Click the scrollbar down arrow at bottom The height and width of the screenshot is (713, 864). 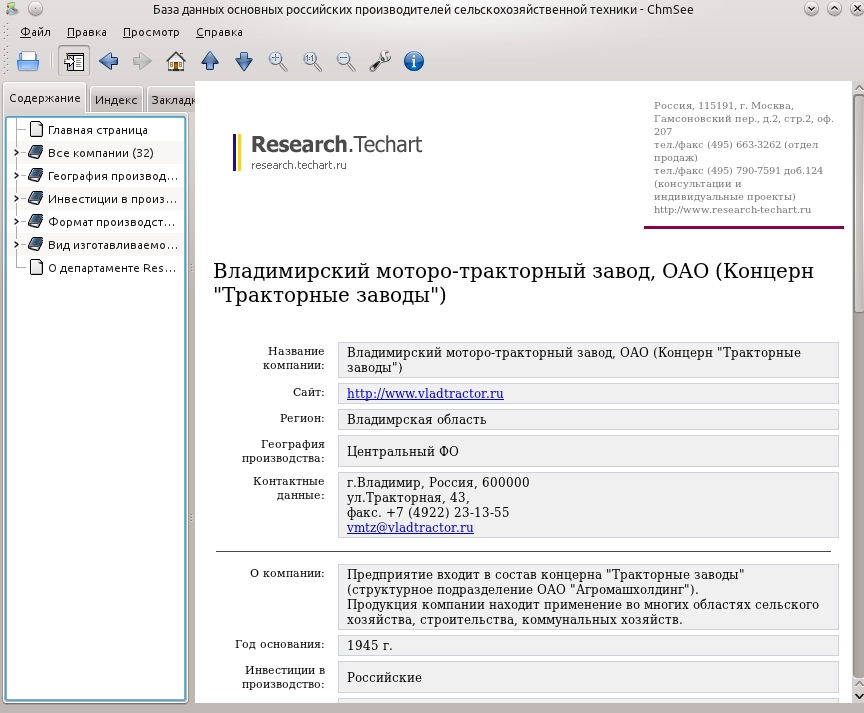point(858,696)
